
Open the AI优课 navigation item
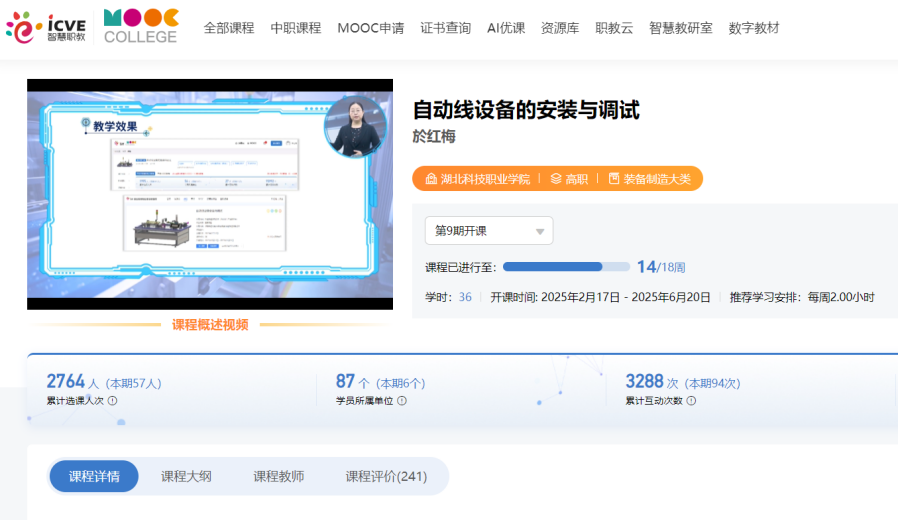coord(506,28)
